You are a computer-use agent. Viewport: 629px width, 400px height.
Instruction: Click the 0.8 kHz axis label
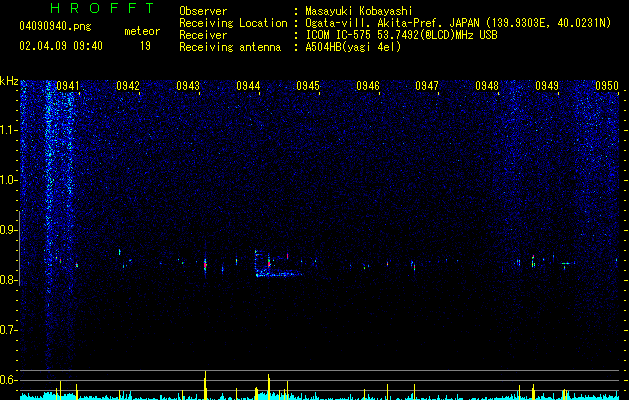(8, 280)
